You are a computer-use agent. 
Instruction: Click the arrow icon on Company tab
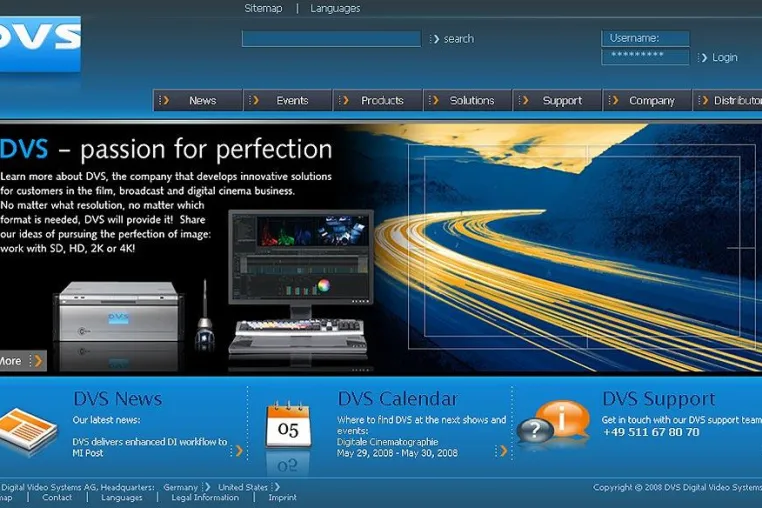click(x=614, y=100)
